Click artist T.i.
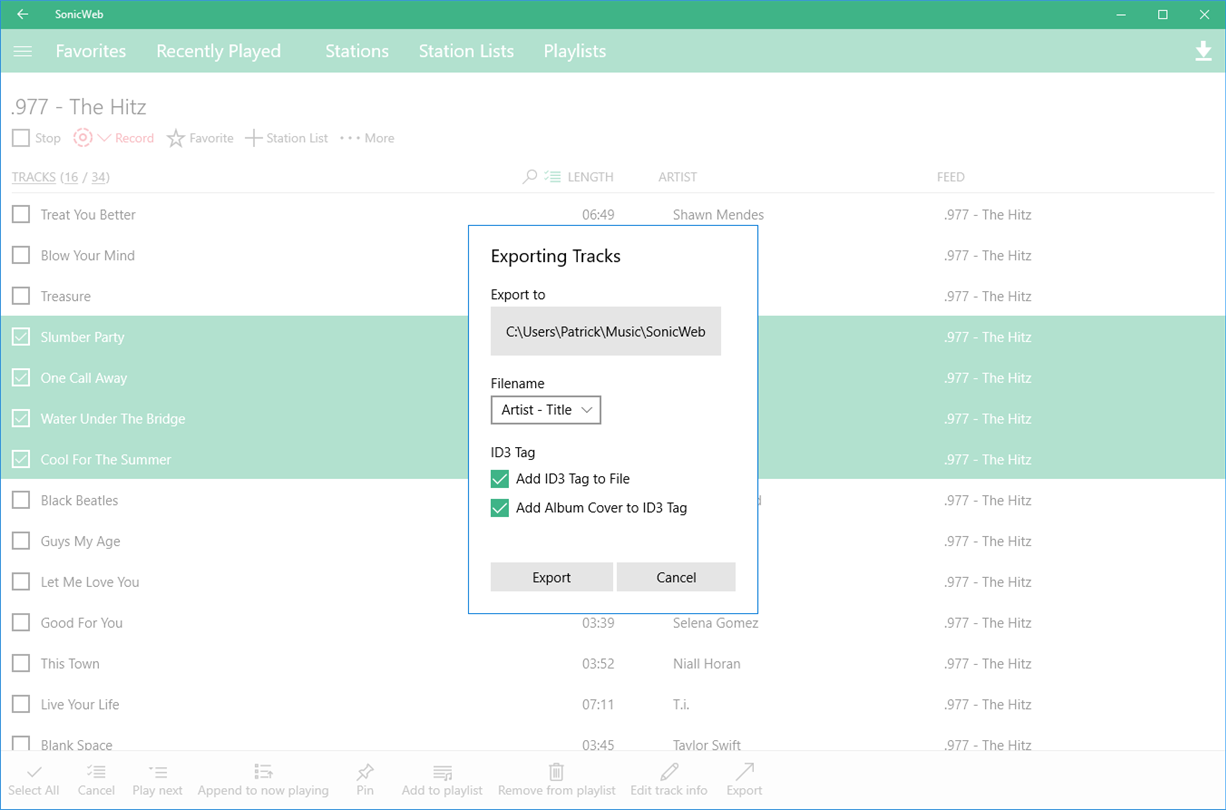The width and height of the screenshot is (1226, 810). pyautogui.click(x=682, y=705)
